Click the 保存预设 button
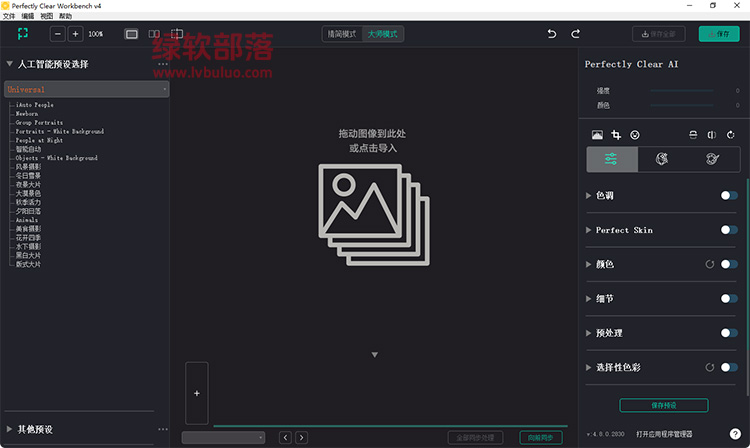The image size is (750, 448). pyautogui.click(x=664, y=405)
